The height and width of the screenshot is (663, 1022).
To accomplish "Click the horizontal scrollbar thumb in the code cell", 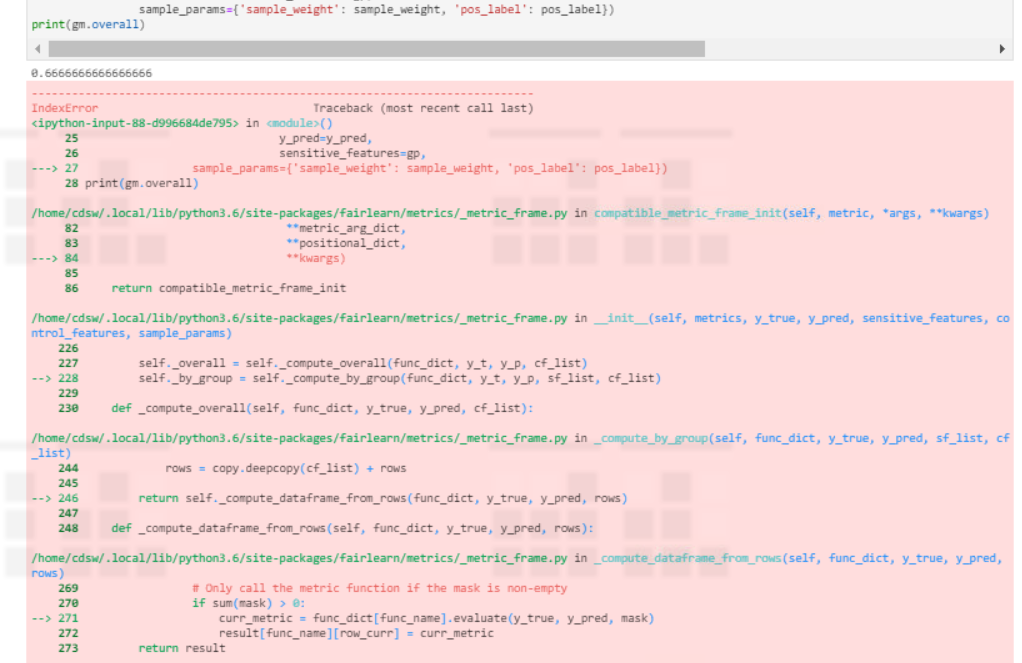I will pos(377,49).
